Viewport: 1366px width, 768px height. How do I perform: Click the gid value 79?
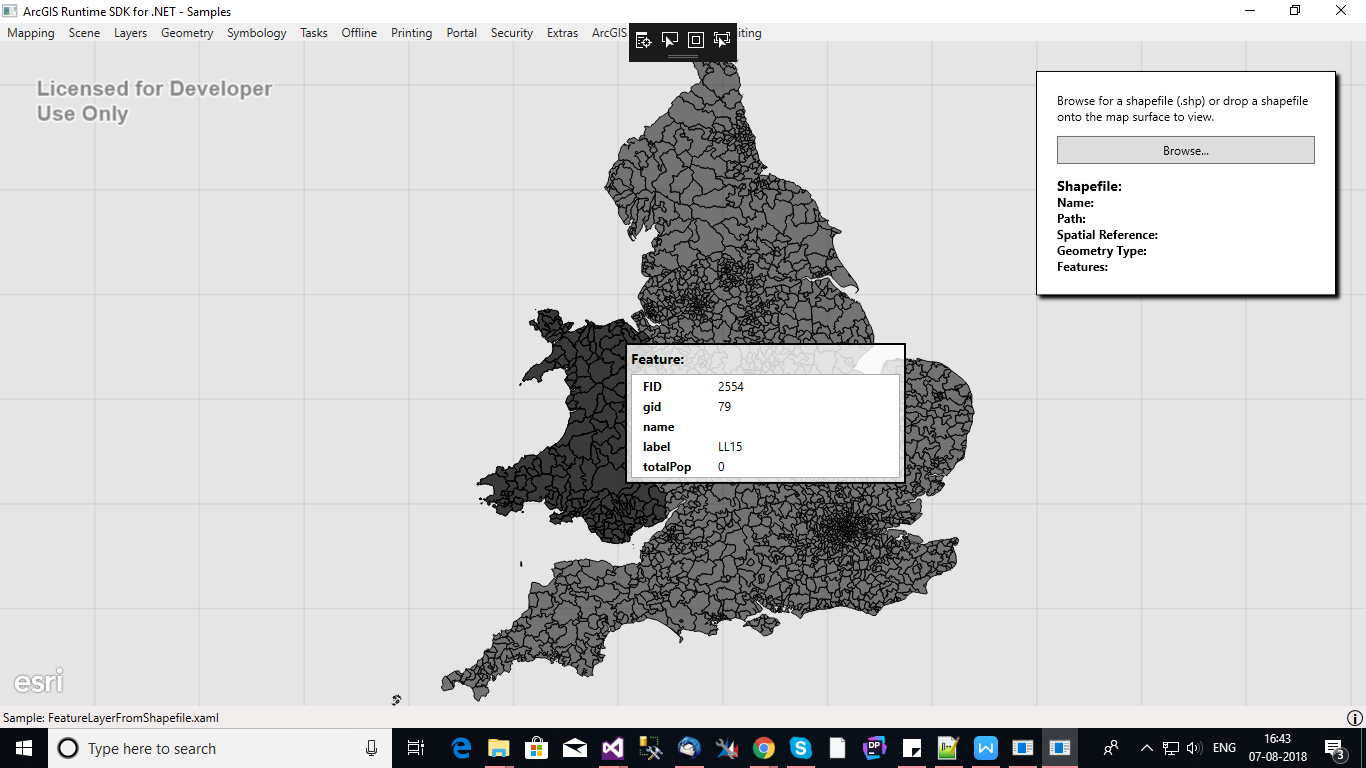click(x=724, y=407)
